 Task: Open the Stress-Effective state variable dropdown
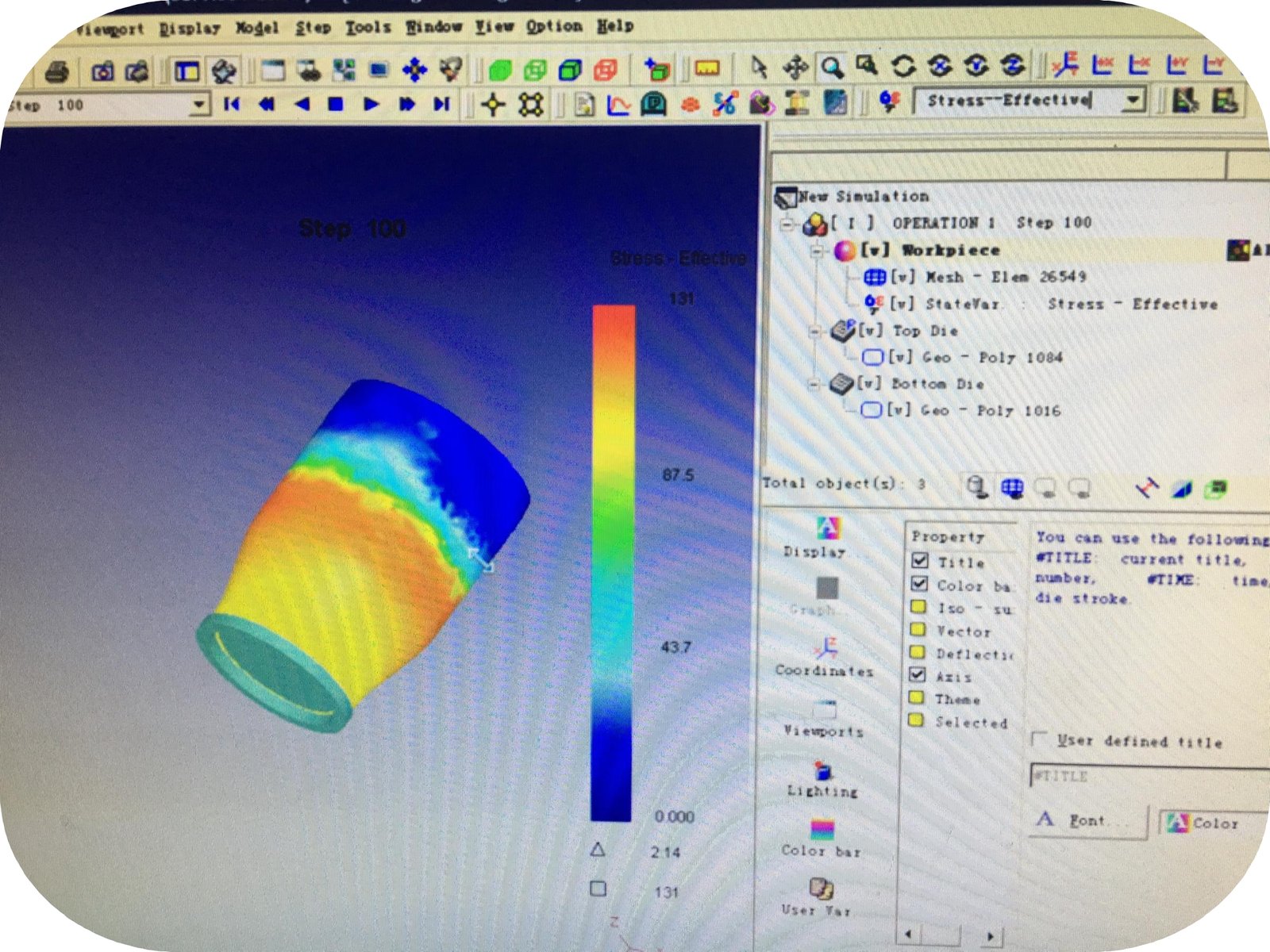(1133, 100)
